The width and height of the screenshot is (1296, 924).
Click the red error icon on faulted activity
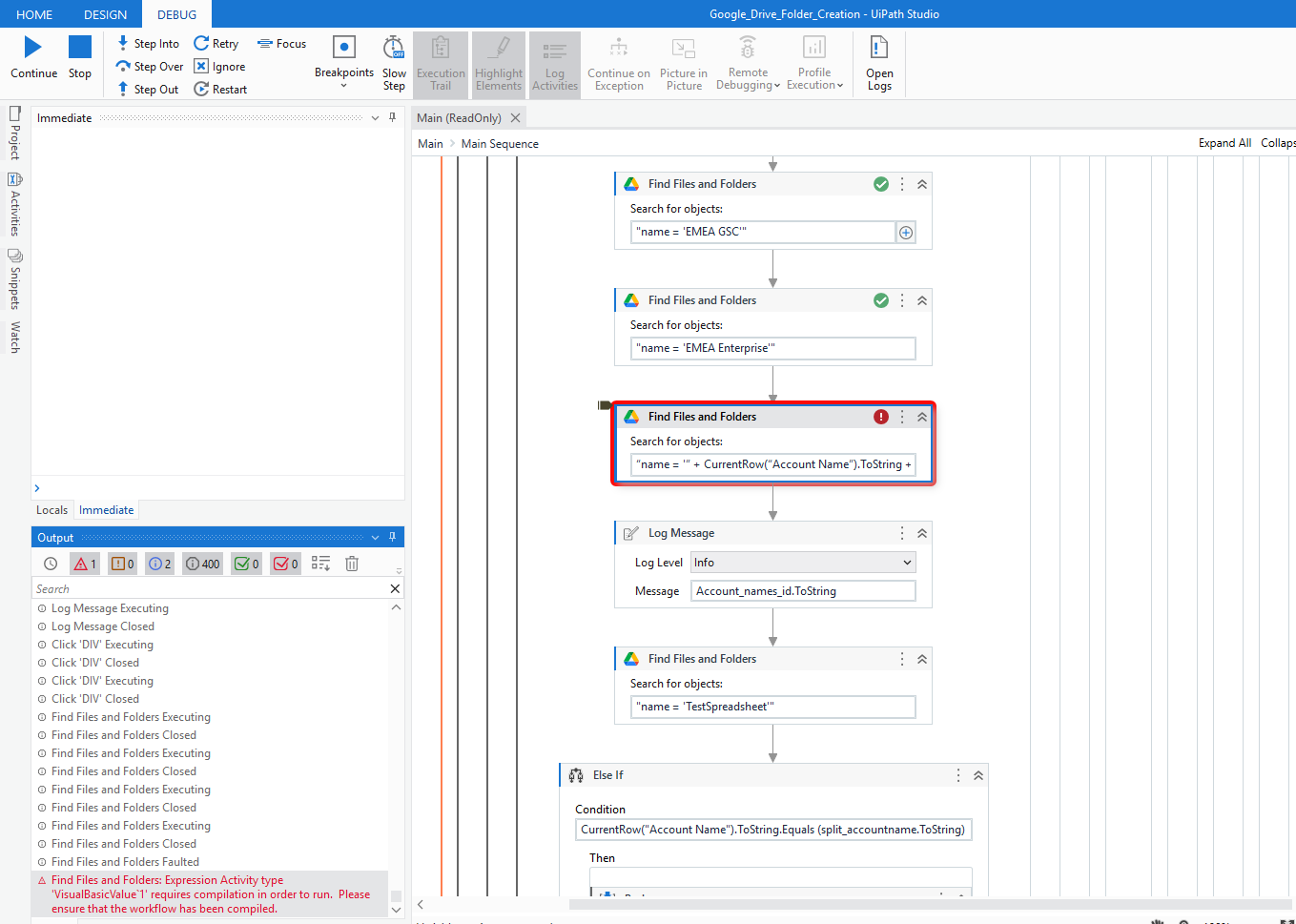coord(881,417)
